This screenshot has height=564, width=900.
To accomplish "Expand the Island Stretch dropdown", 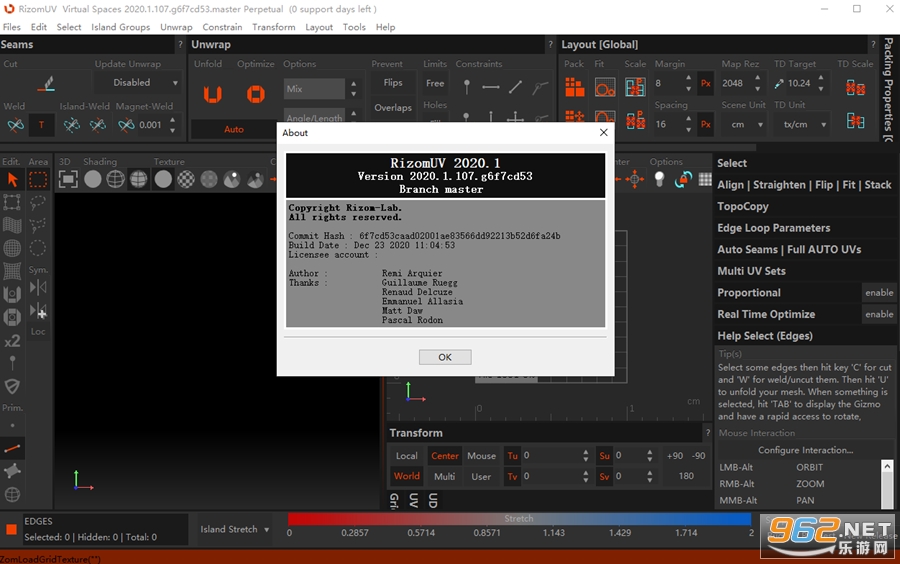I will click(x=234, y=530).
